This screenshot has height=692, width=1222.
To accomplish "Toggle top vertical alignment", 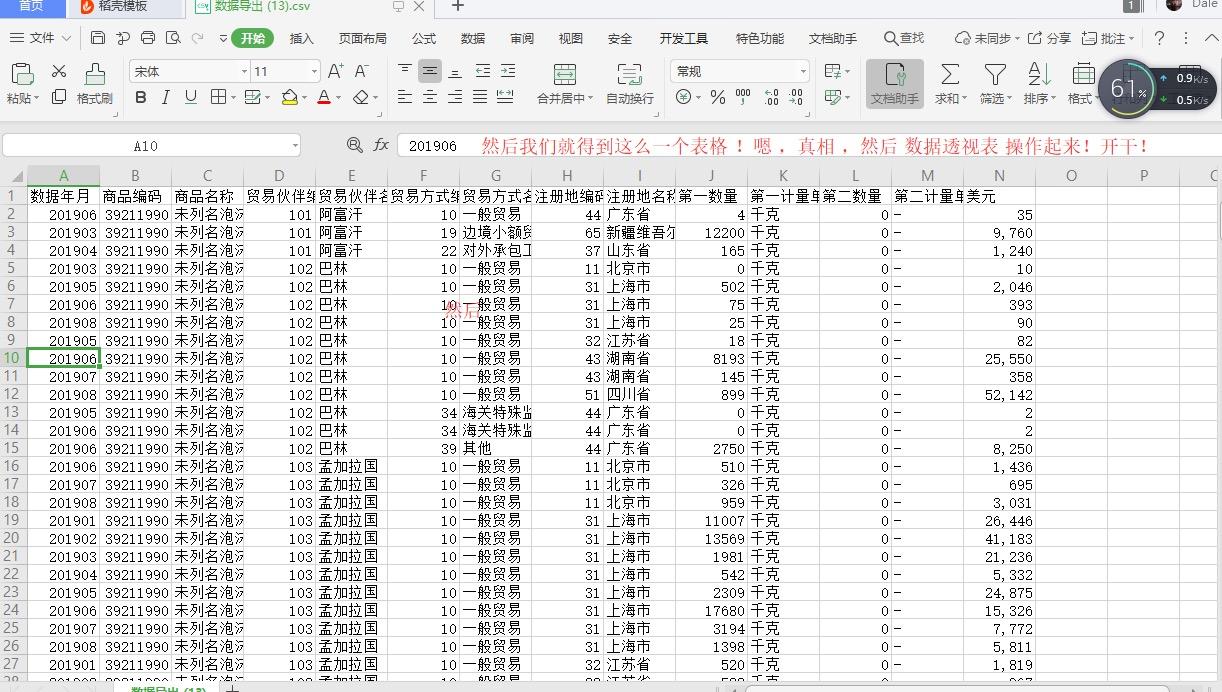I will tap(405, 71).
